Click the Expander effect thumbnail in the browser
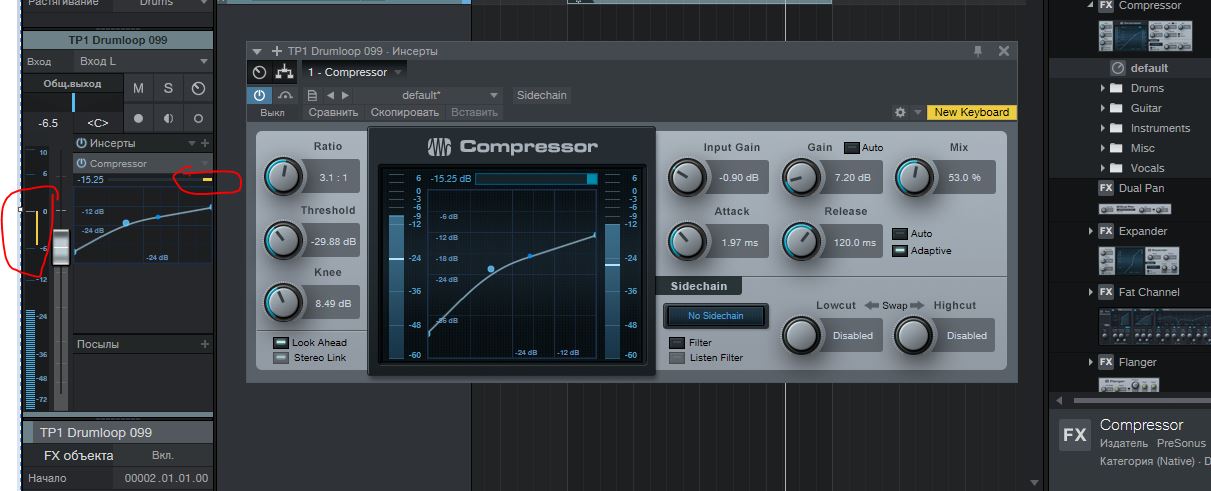 (1140, 261)
